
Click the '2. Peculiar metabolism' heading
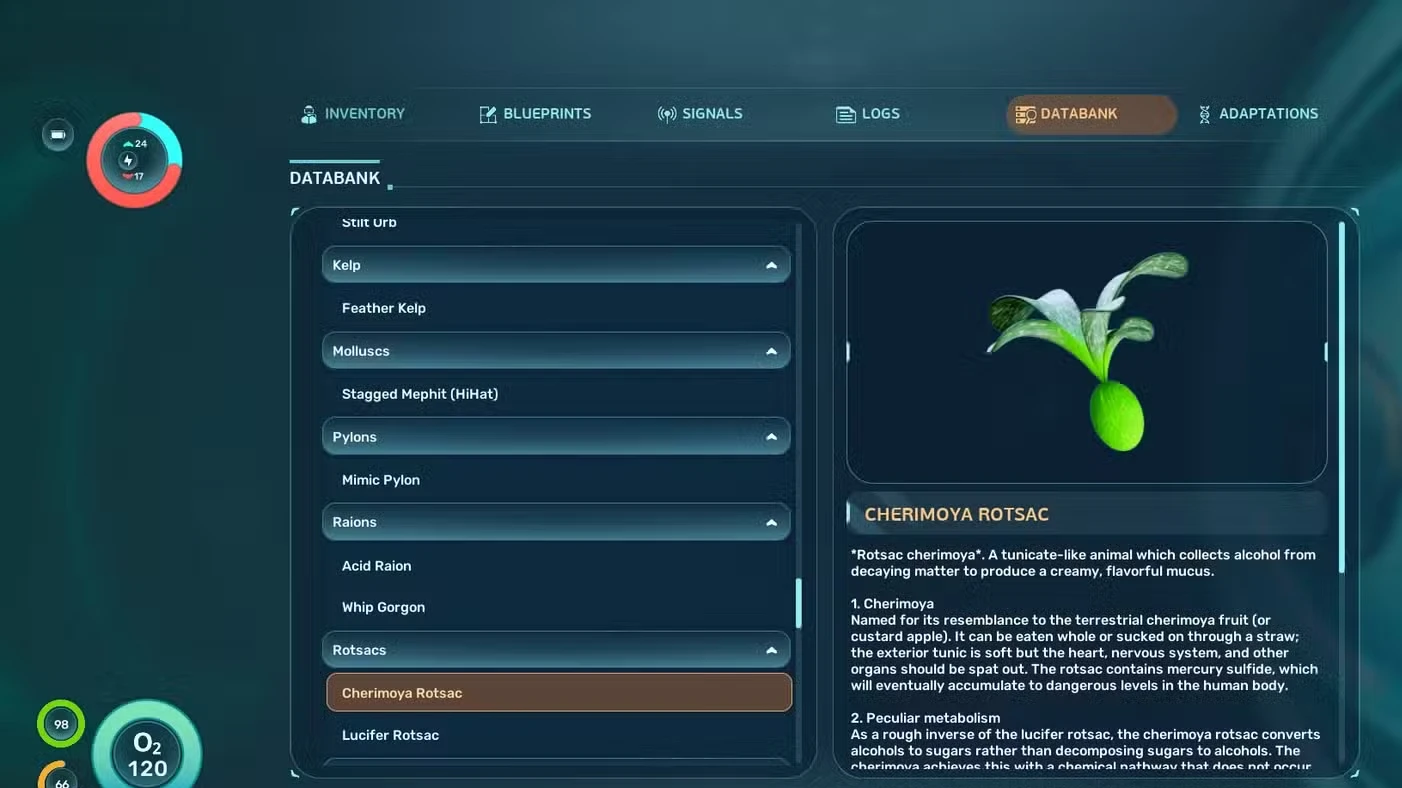pyautogui.click(x=926, y=718)
